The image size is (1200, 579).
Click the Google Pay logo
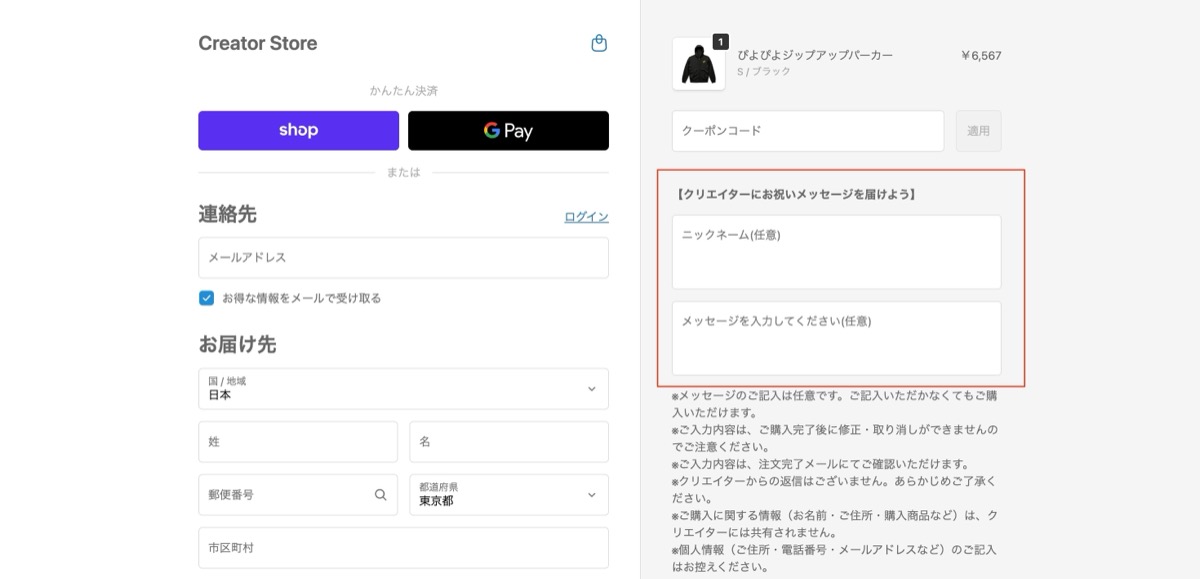(x=508, y=130)
